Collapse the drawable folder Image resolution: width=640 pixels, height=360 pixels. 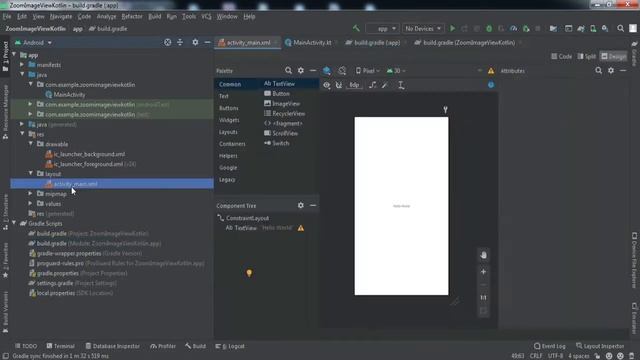click(x=31, y=144)
